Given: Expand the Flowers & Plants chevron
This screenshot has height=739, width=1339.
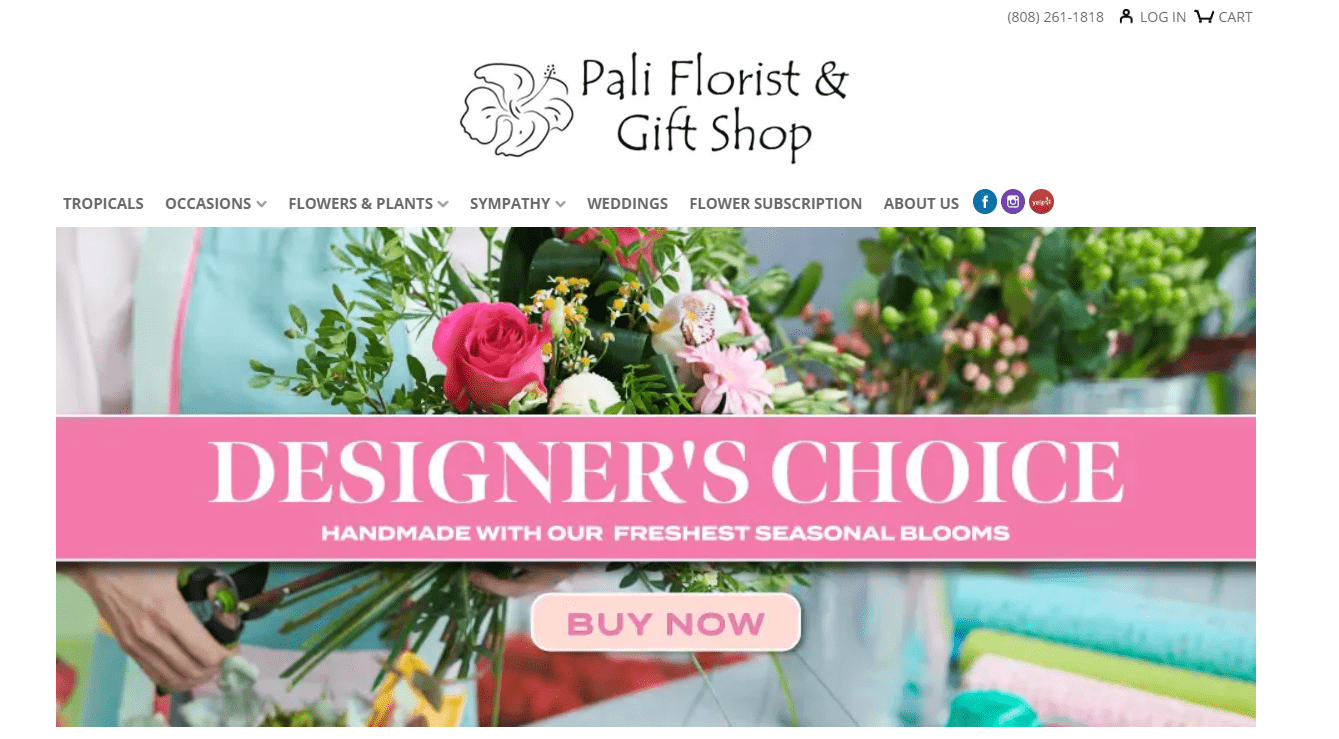Looking at the screenshot, I should click(443, 204).
